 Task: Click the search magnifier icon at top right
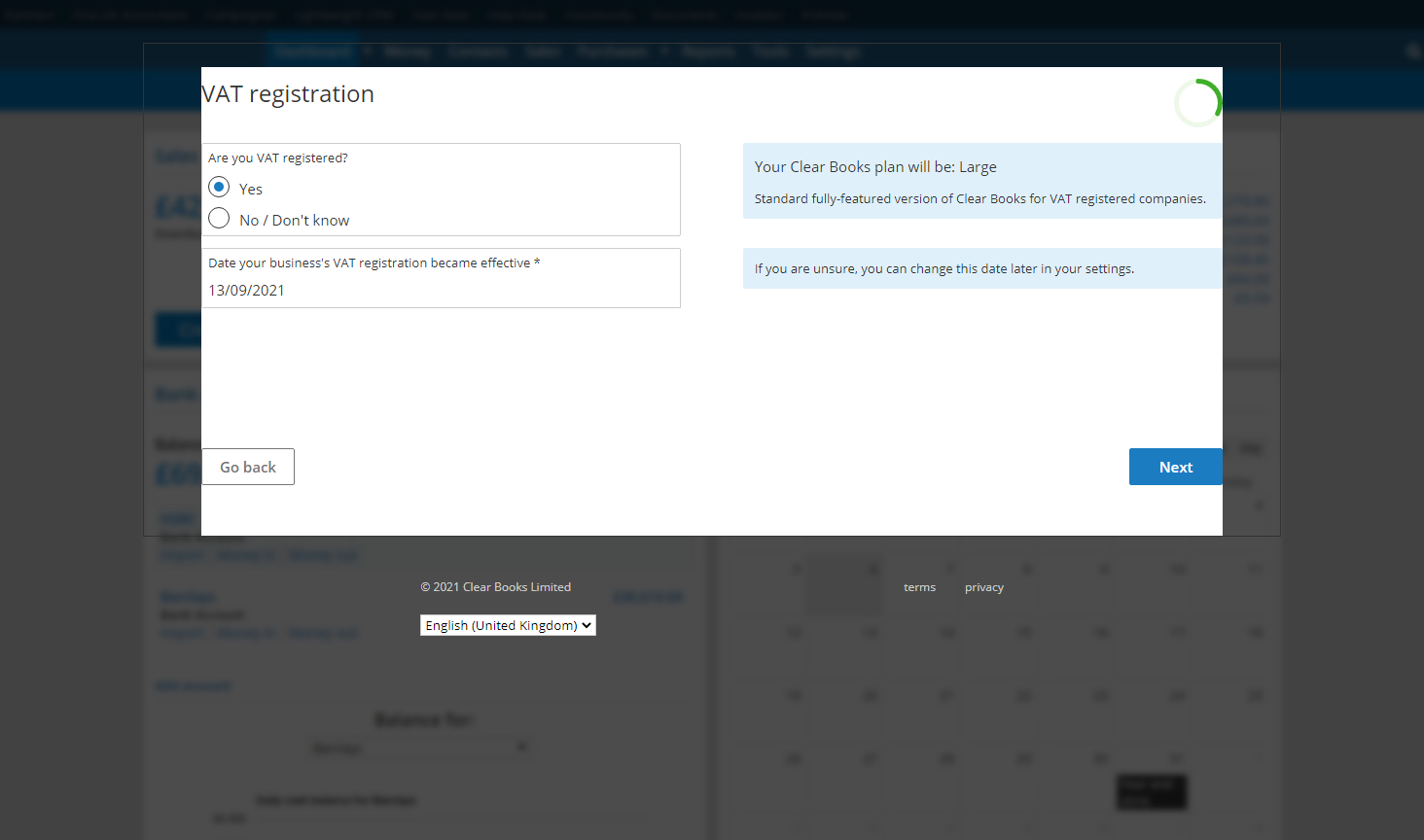(x=1413, y=52)
